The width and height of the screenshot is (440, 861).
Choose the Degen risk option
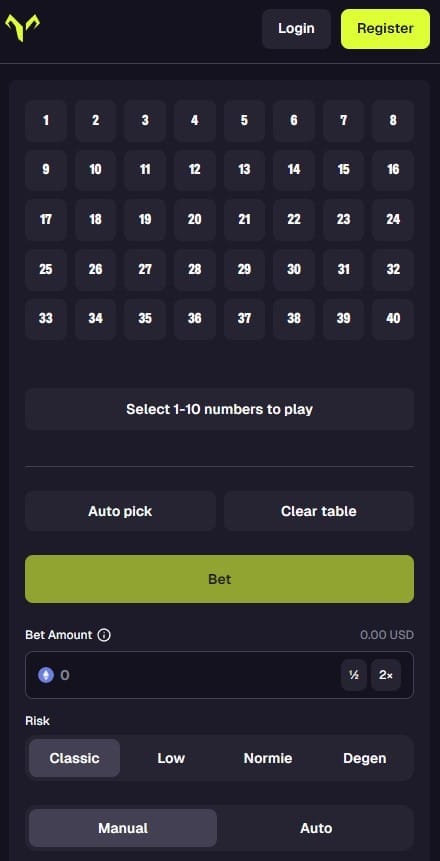pyautogui.click(x=365, y=758)
